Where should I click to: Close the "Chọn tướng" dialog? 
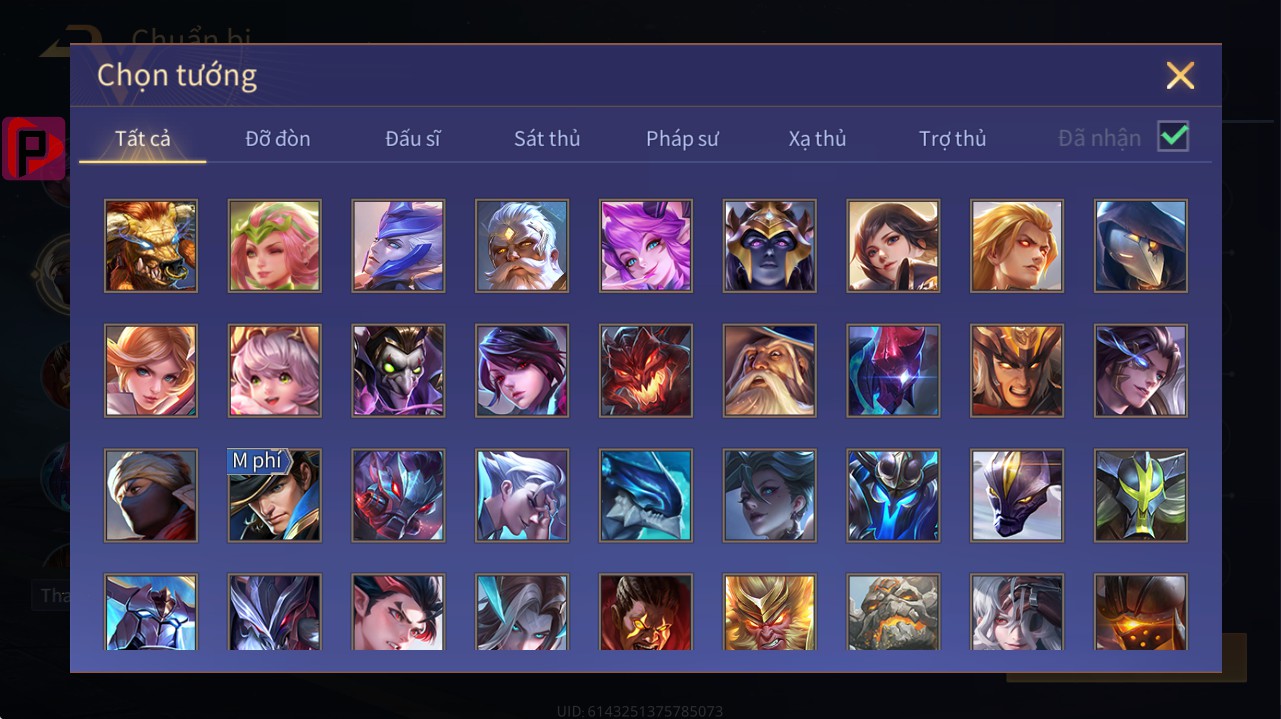[x=1180, y=75]
